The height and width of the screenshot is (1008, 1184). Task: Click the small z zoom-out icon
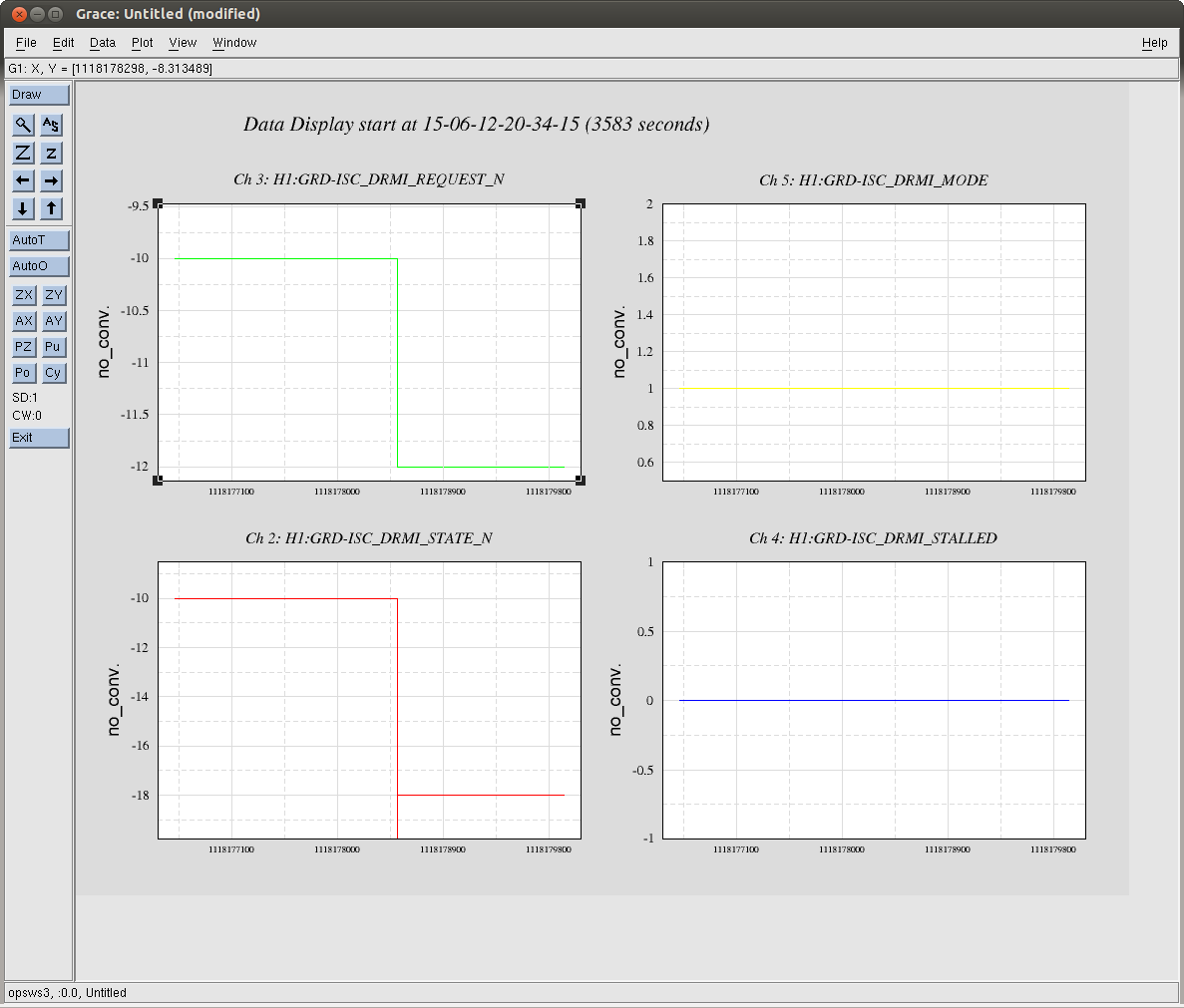tap(51, 154)
